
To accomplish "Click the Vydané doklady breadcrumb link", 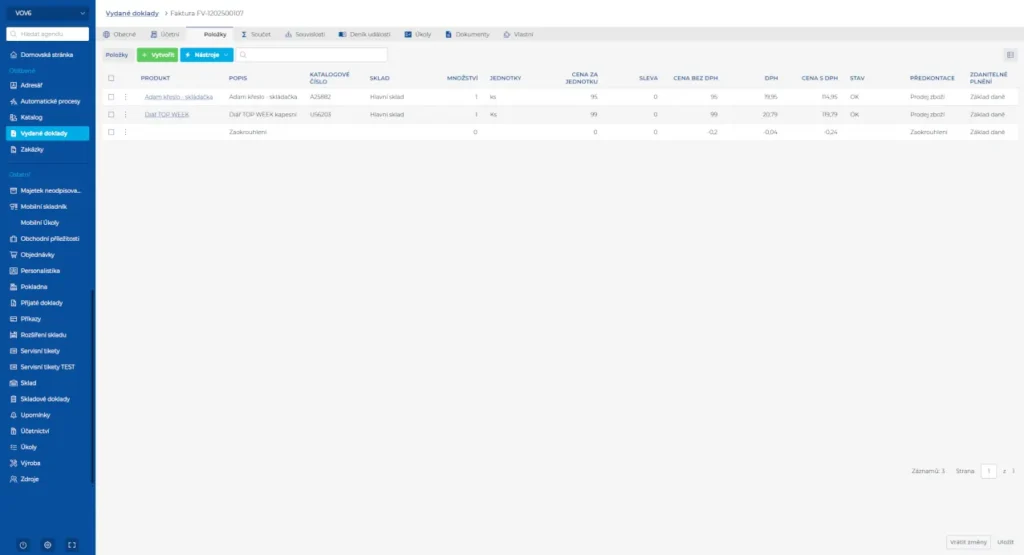I will (132, 13).
